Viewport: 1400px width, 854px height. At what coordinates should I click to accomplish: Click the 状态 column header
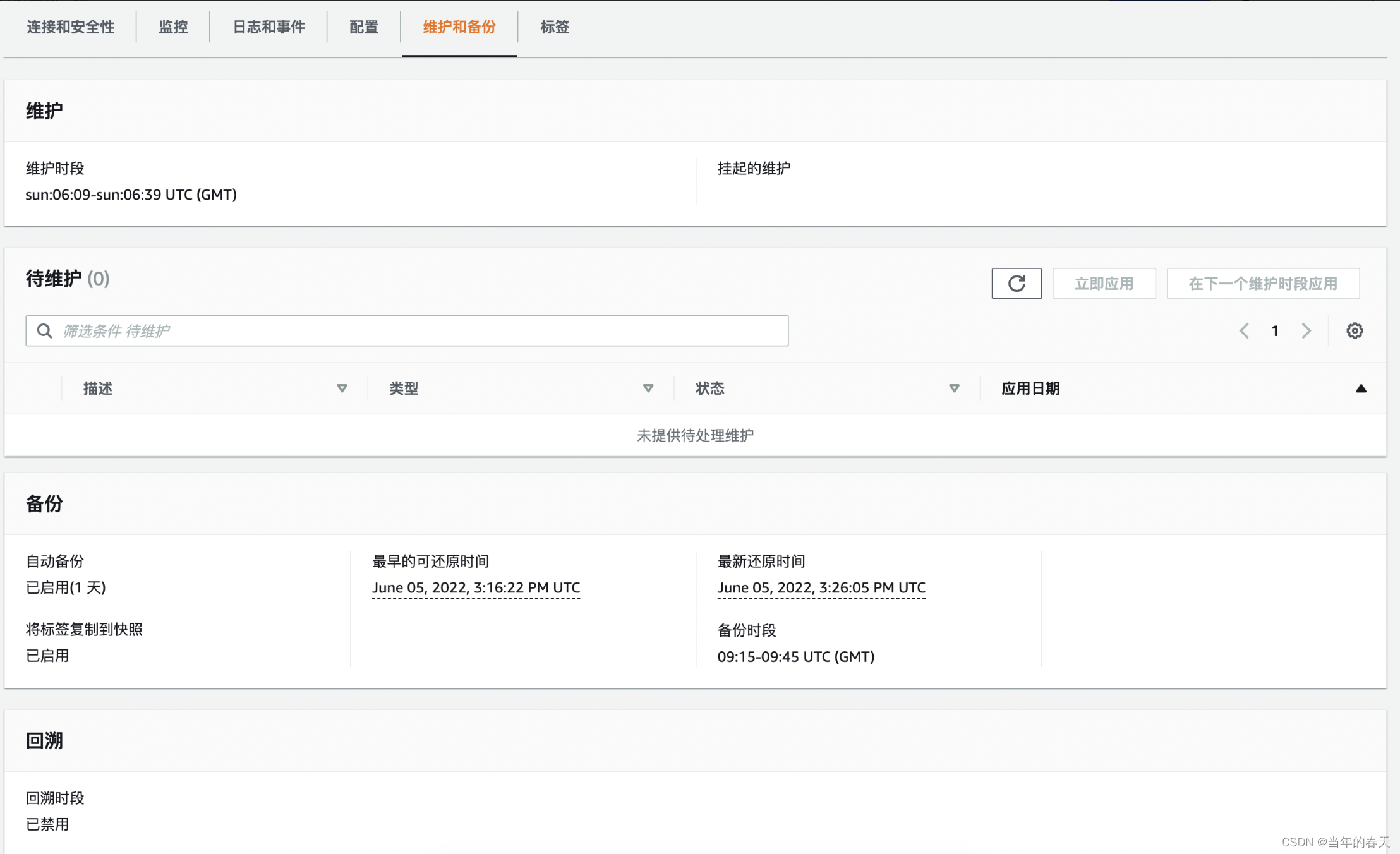pyautogui.click(x=710, y=388)
